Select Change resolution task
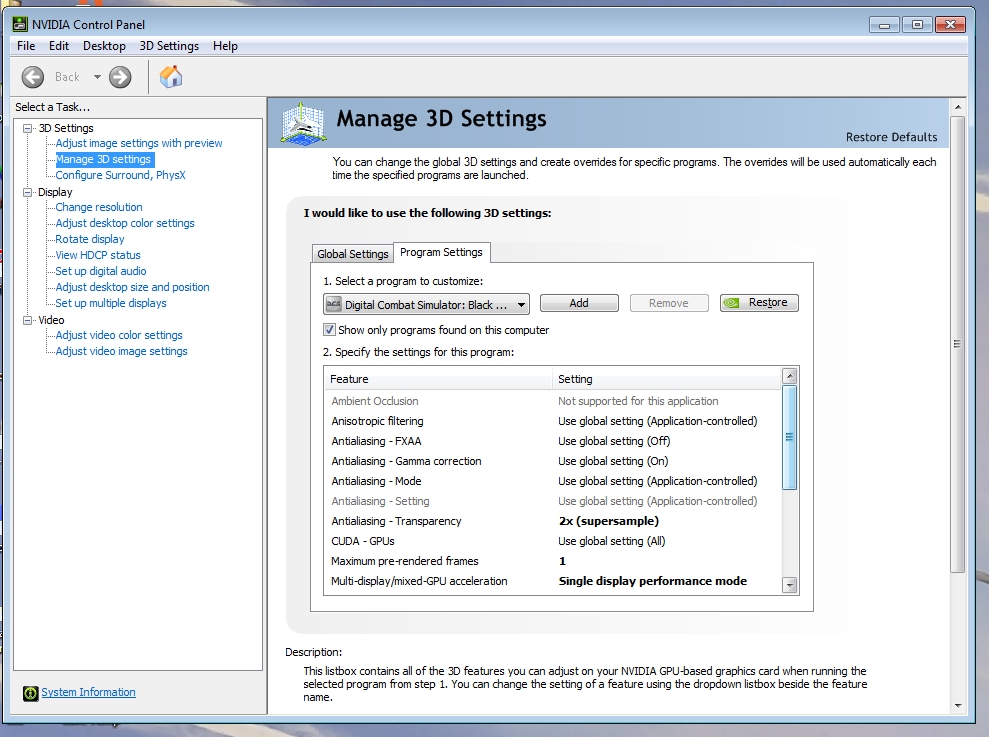Image resolution: width=989 pixels, height=737 pixels. (99, 207)
